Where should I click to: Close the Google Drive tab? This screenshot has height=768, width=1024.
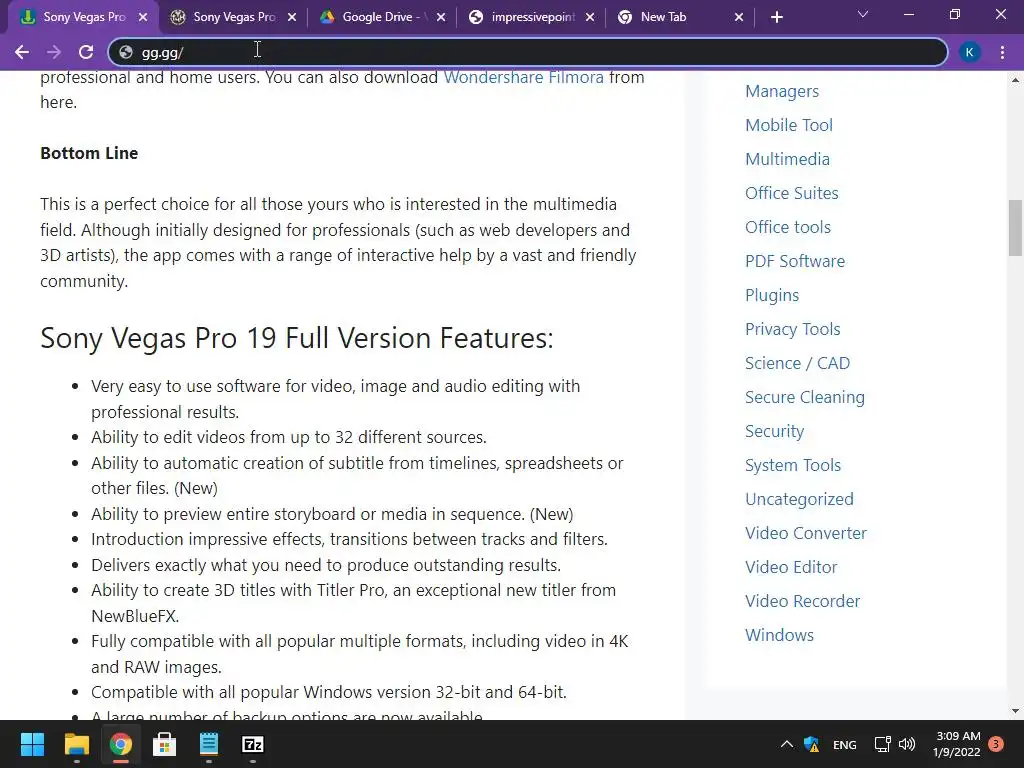click(x=441, y=17)
